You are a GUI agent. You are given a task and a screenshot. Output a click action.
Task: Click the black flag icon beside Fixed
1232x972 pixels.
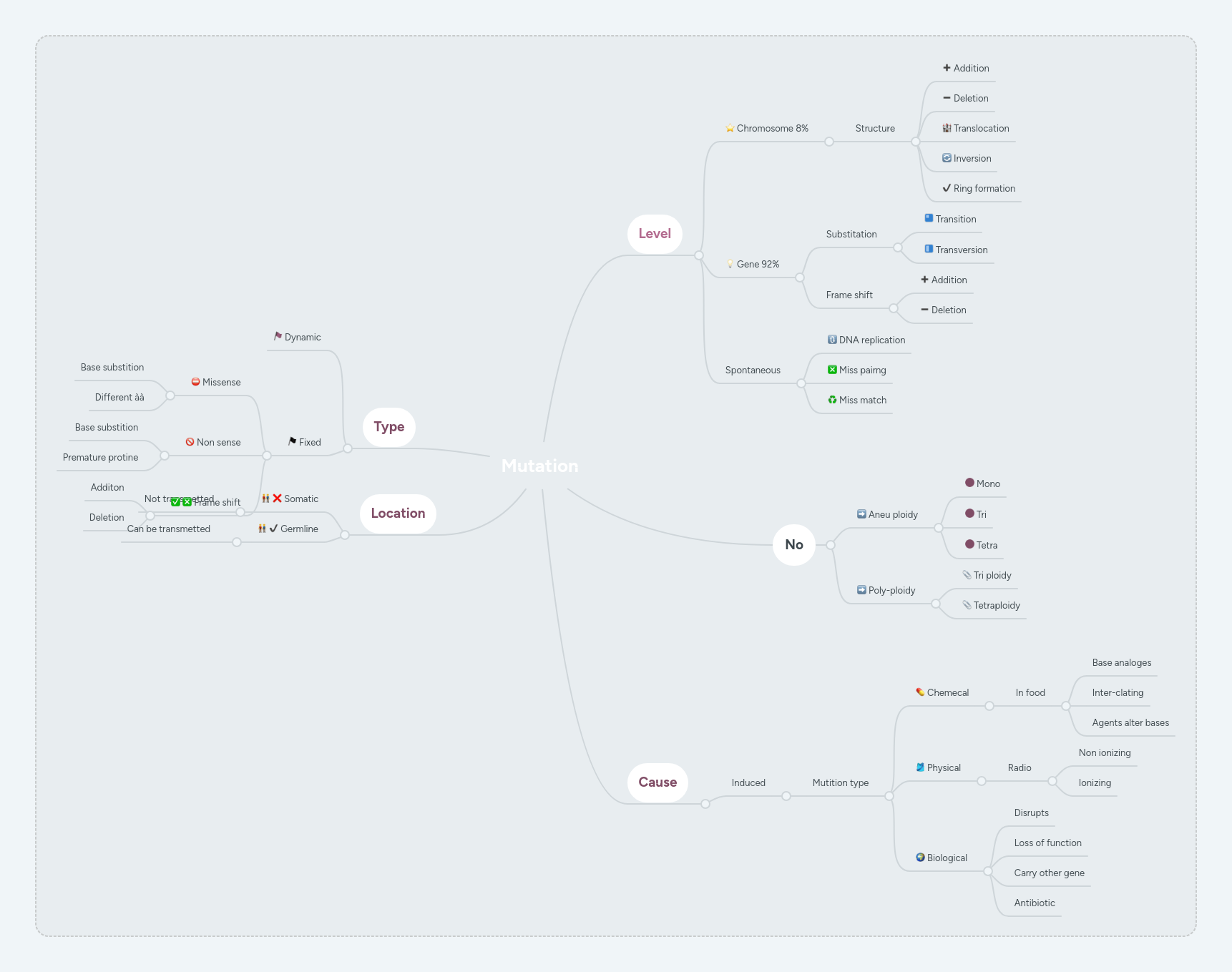pyautogui.click(x=291, y=442)
